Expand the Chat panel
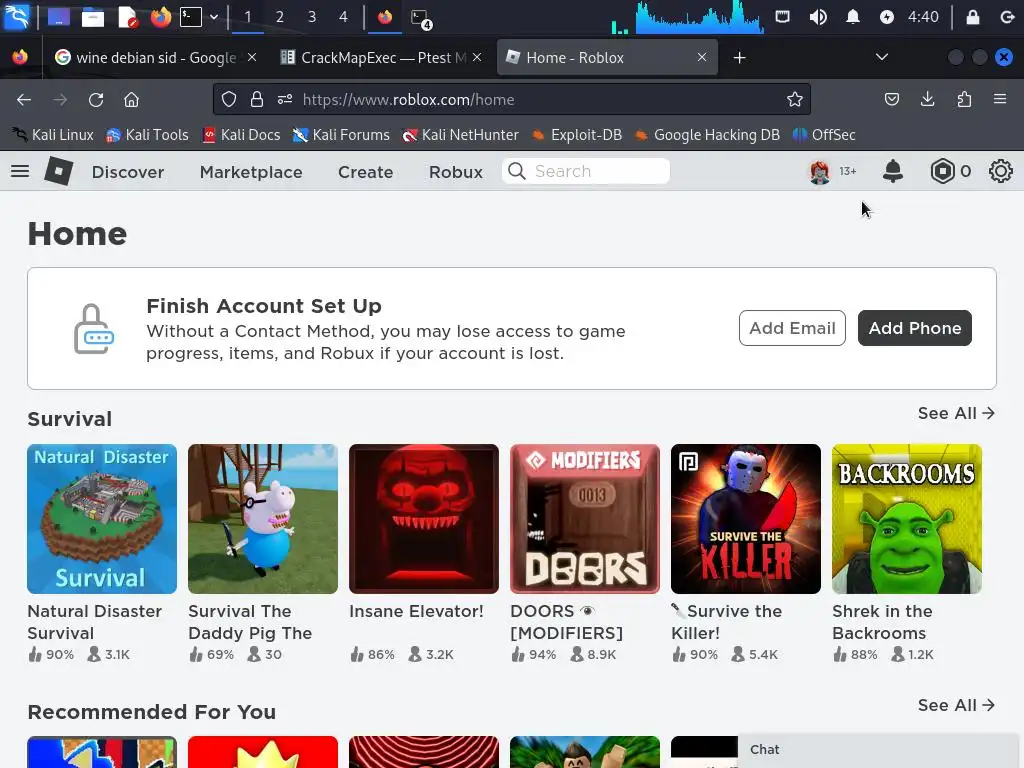 880,750
